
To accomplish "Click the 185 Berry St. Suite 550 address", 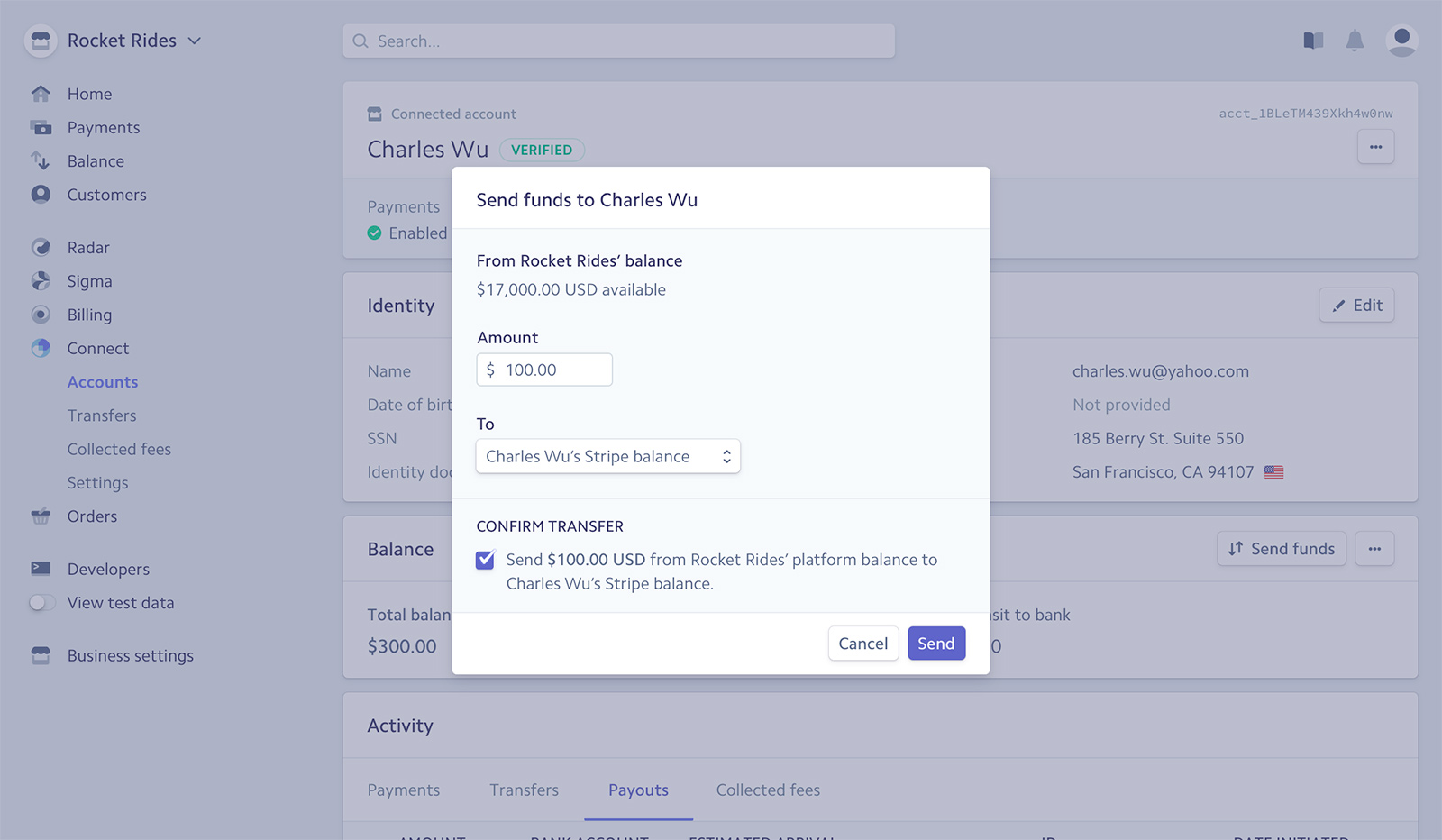I will (1158, 439).
